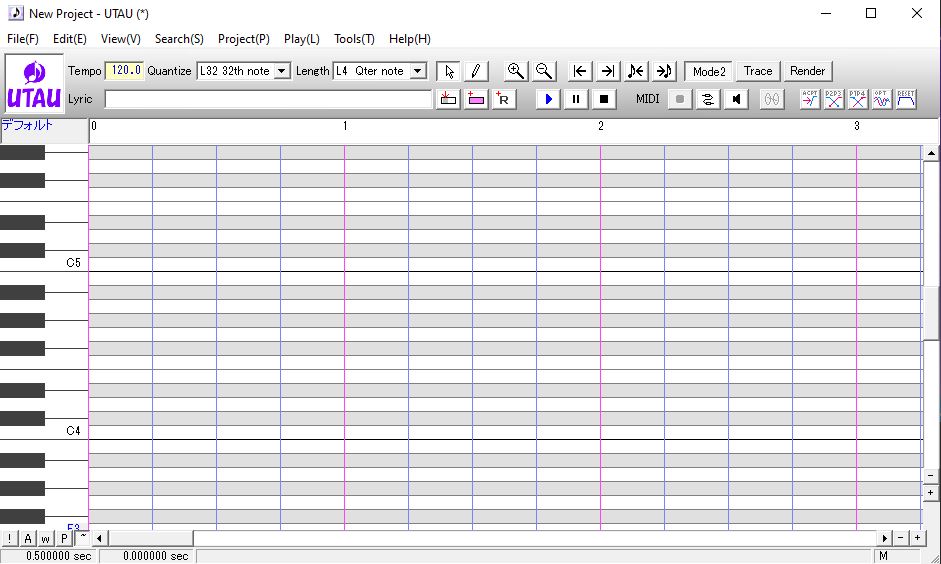941x564 pixels.
Task: Start playback with the blue play button
Action: [548, 99]
